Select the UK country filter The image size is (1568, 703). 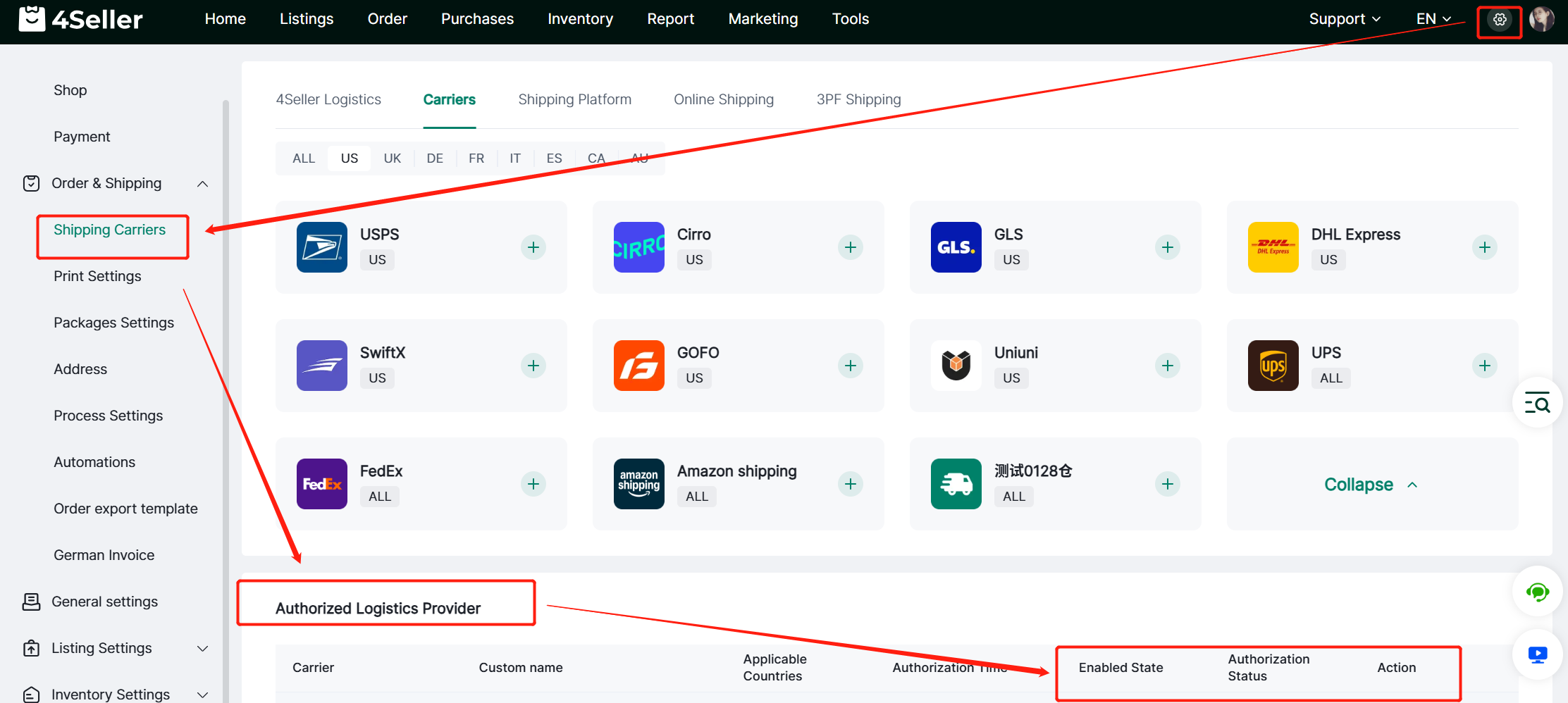click(392, 158)
